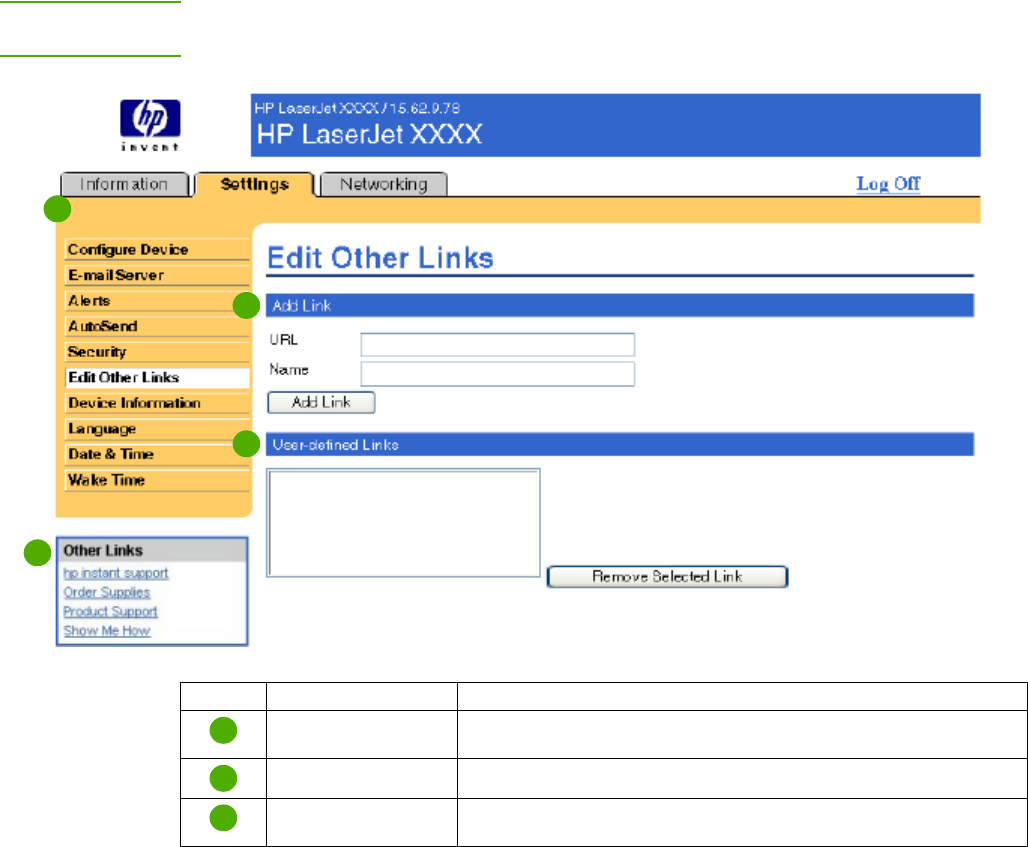Open Wake Time settings

click(157, 480)
